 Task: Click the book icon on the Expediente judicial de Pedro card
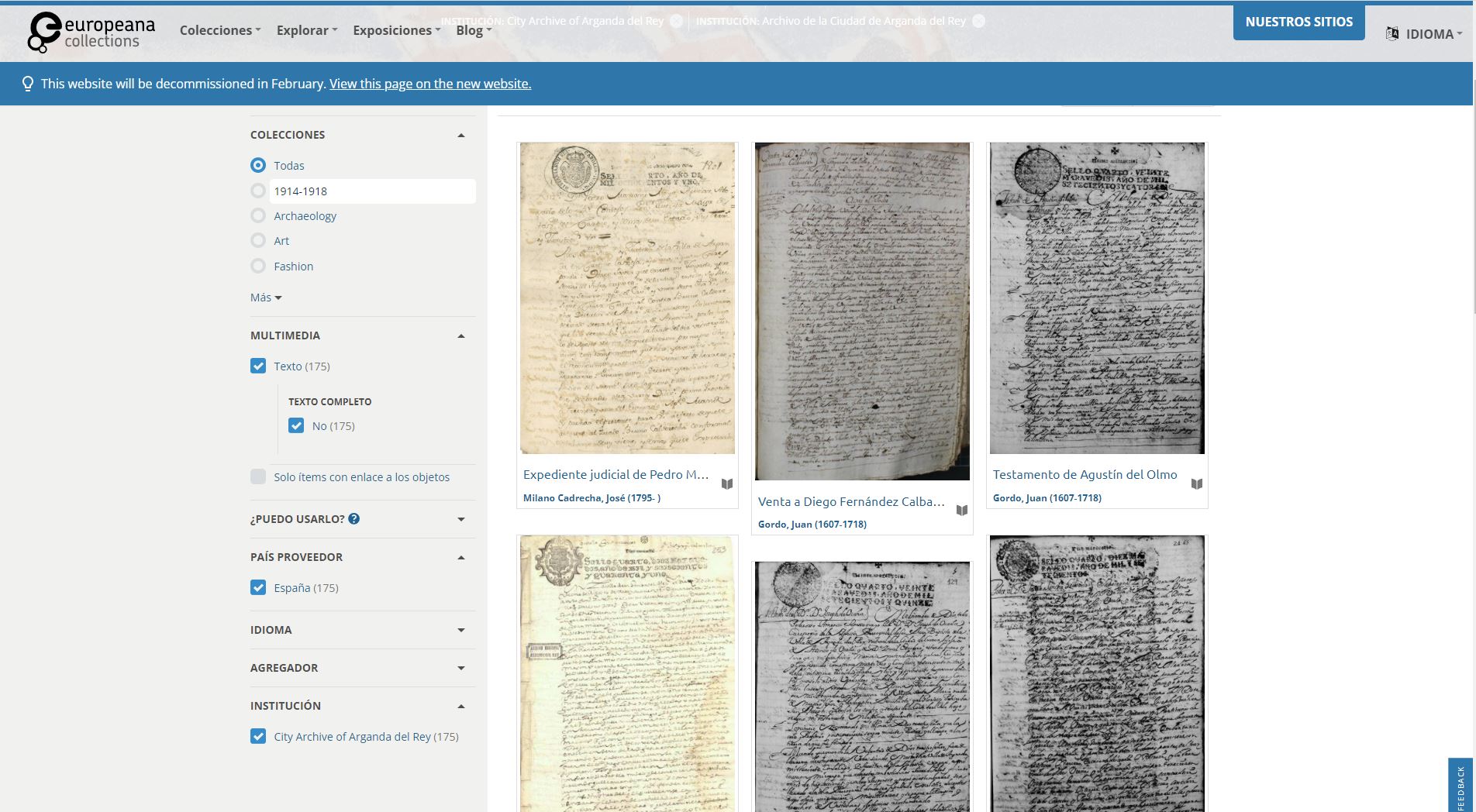pyautogui.click(x=727, y=484)
